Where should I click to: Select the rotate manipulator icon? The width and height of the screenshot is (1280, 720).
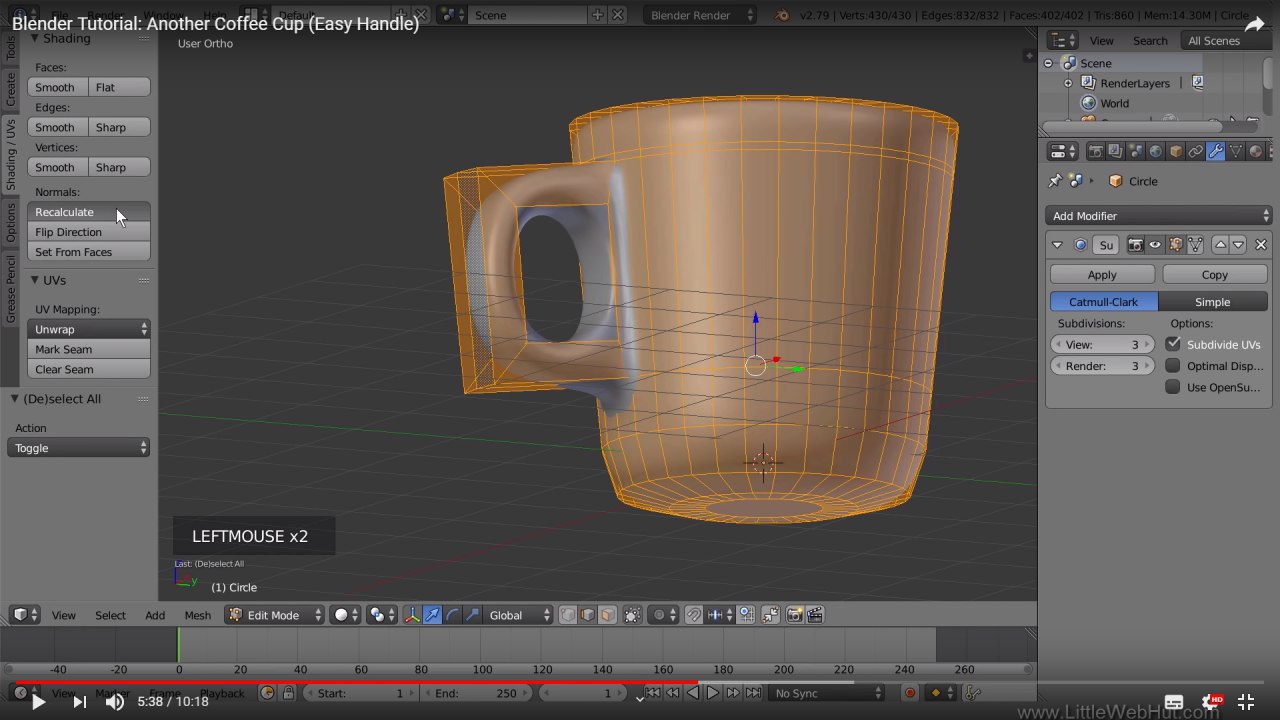coord(452,615)
